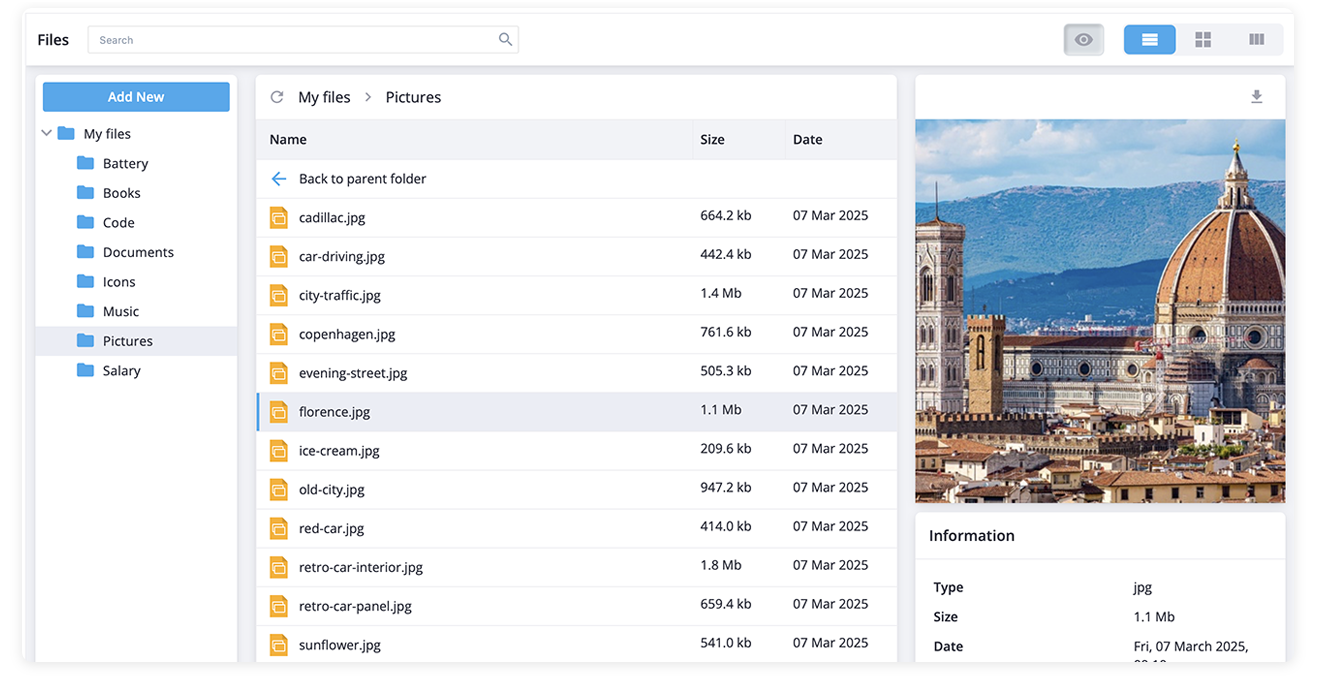
Task: Click the Add New button
Action: (x=135, y=96)
